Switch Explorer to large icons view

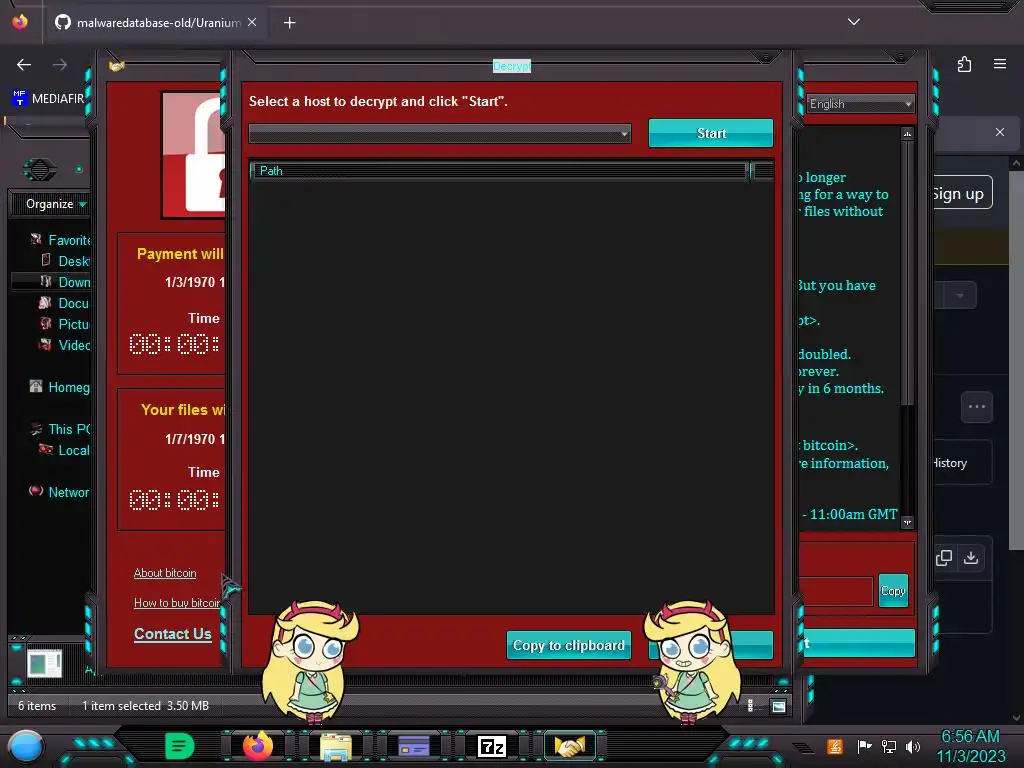pyautogui.click(x=778, y=706)
